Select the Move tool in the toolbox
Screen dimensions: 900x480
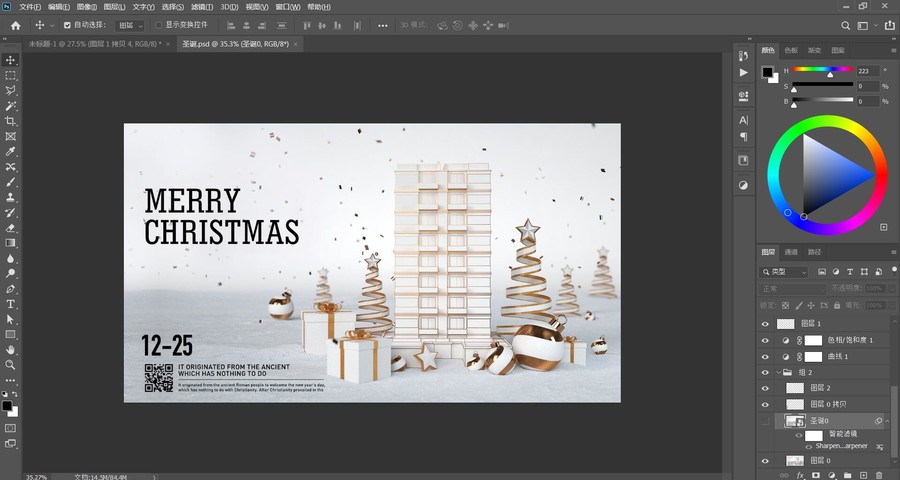[10, 60]
